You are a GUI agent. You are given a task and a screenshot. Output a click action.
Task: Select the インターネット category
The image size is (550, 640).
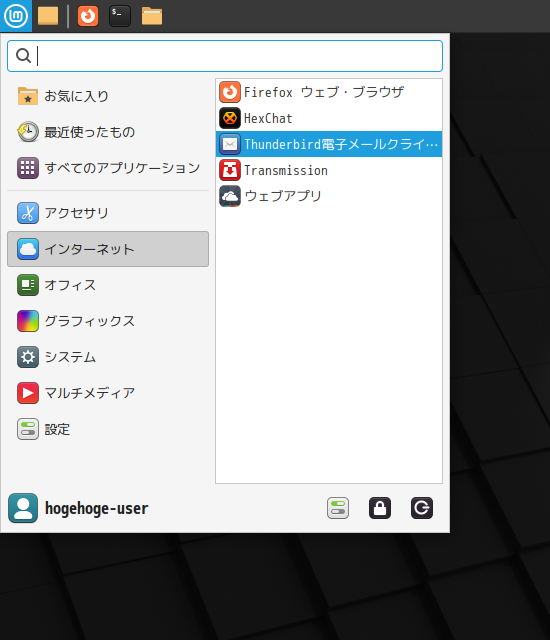pyautogui.click(x=108, y=249)
